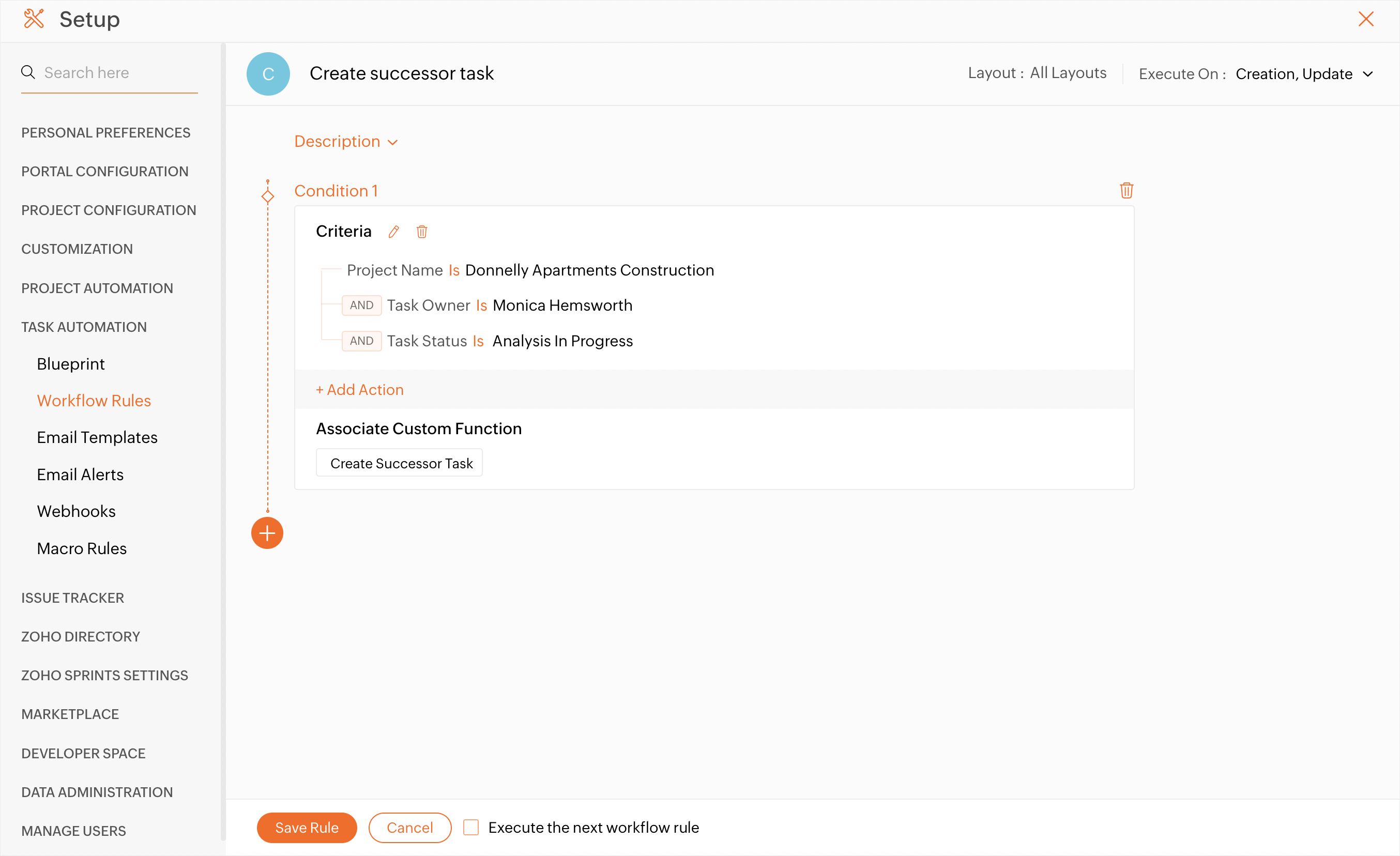The image size is (1400, 856).
Task: Click the Setup tools icon
Action: tap(34, 19)
